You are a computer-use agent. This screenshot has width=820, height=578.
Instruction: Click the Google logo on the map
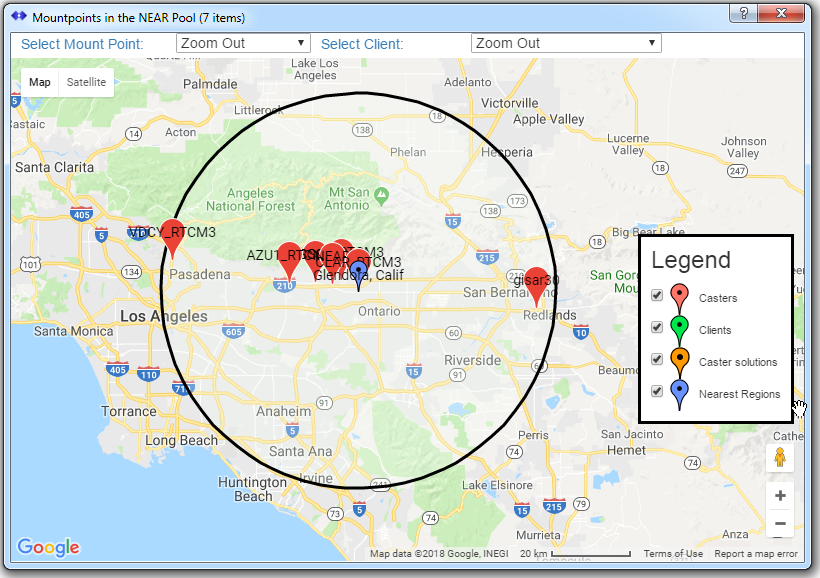(x=48, y=547)
